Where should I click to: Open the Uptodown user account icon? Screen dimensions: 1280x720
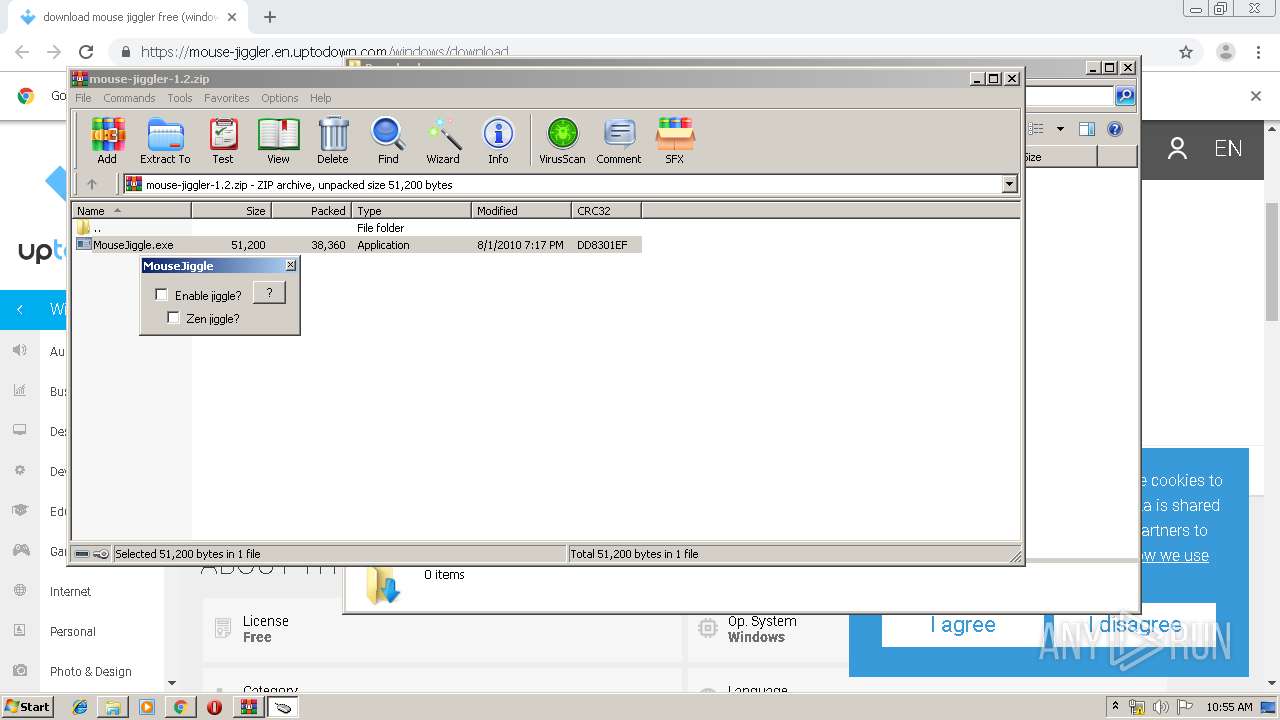1177,149
